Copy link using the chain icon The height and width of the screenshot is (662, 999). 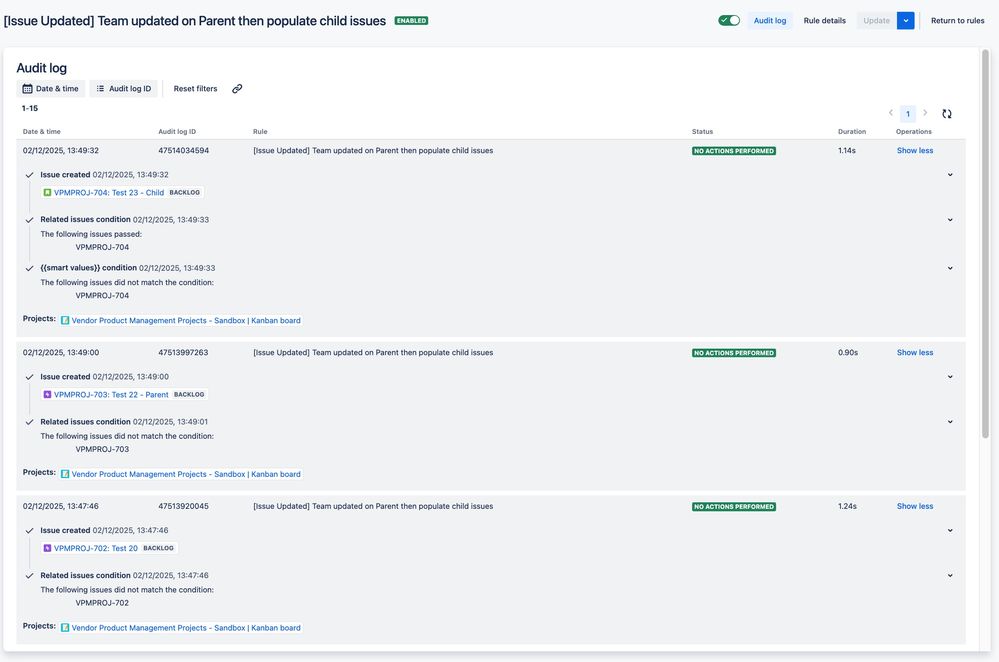point(237,89)
